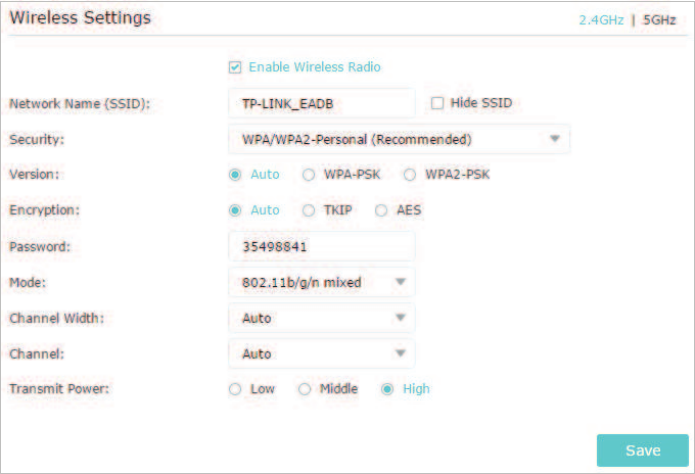Toggle the Enable Wireless Radio checkbox

[235, 67]
